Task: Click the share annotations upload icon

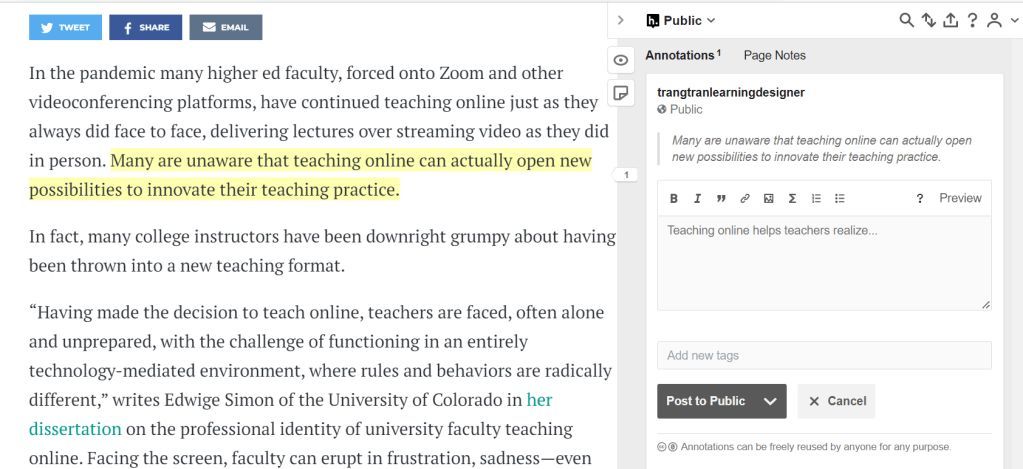Action: click(x=950, y=20)
